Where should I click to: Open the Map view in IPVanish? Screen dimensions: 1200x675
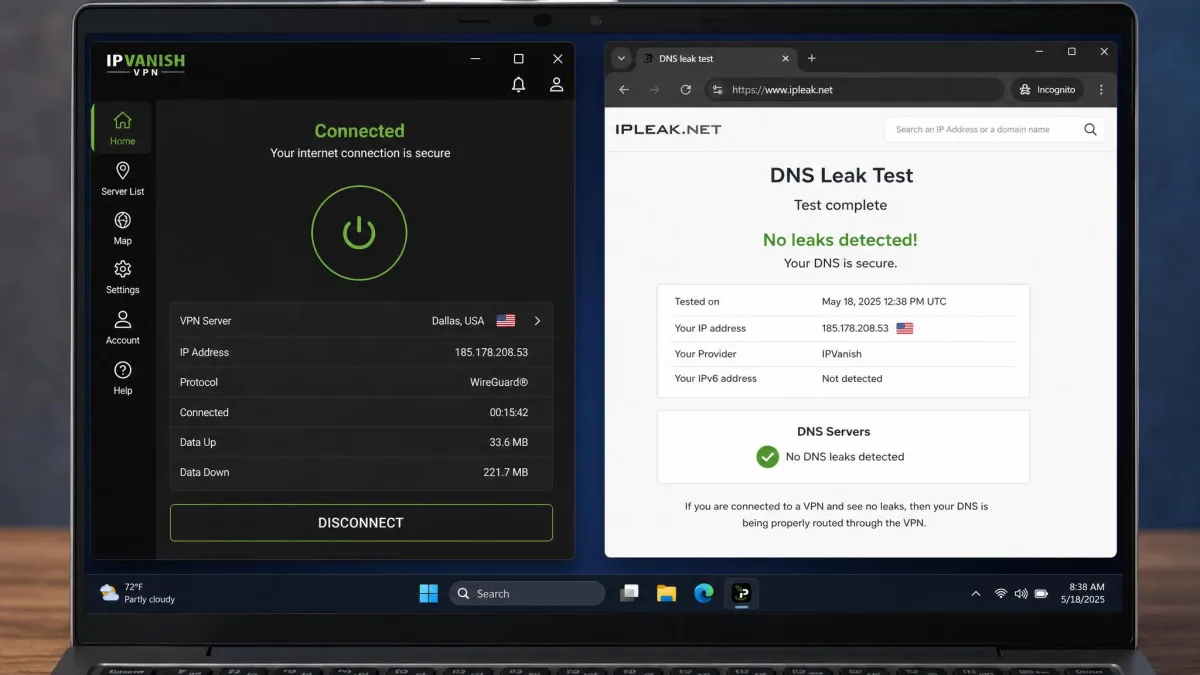pos(122,228)
